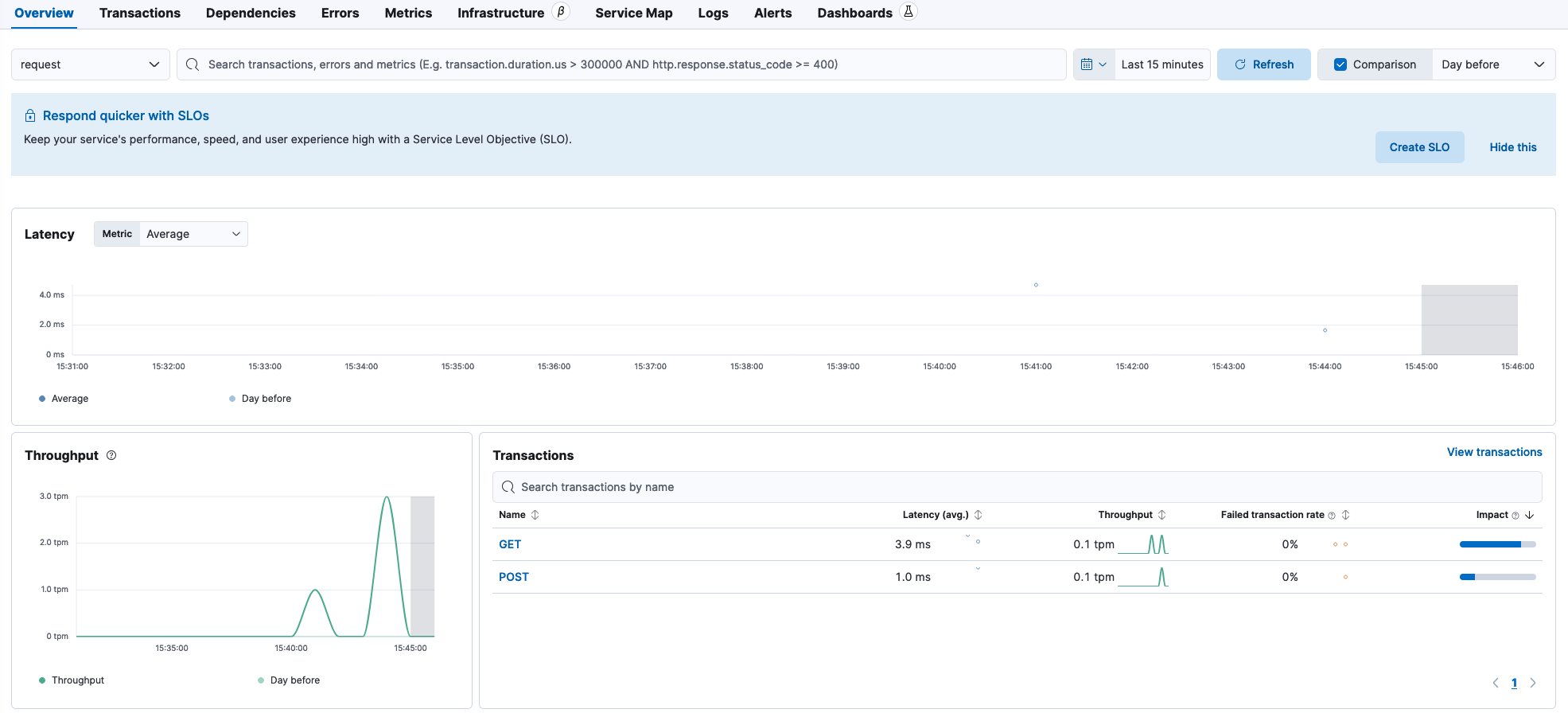Sort by Failed transaction rate icon
This screenshot has width=1568, height=713.
[x=1346, y=515]
